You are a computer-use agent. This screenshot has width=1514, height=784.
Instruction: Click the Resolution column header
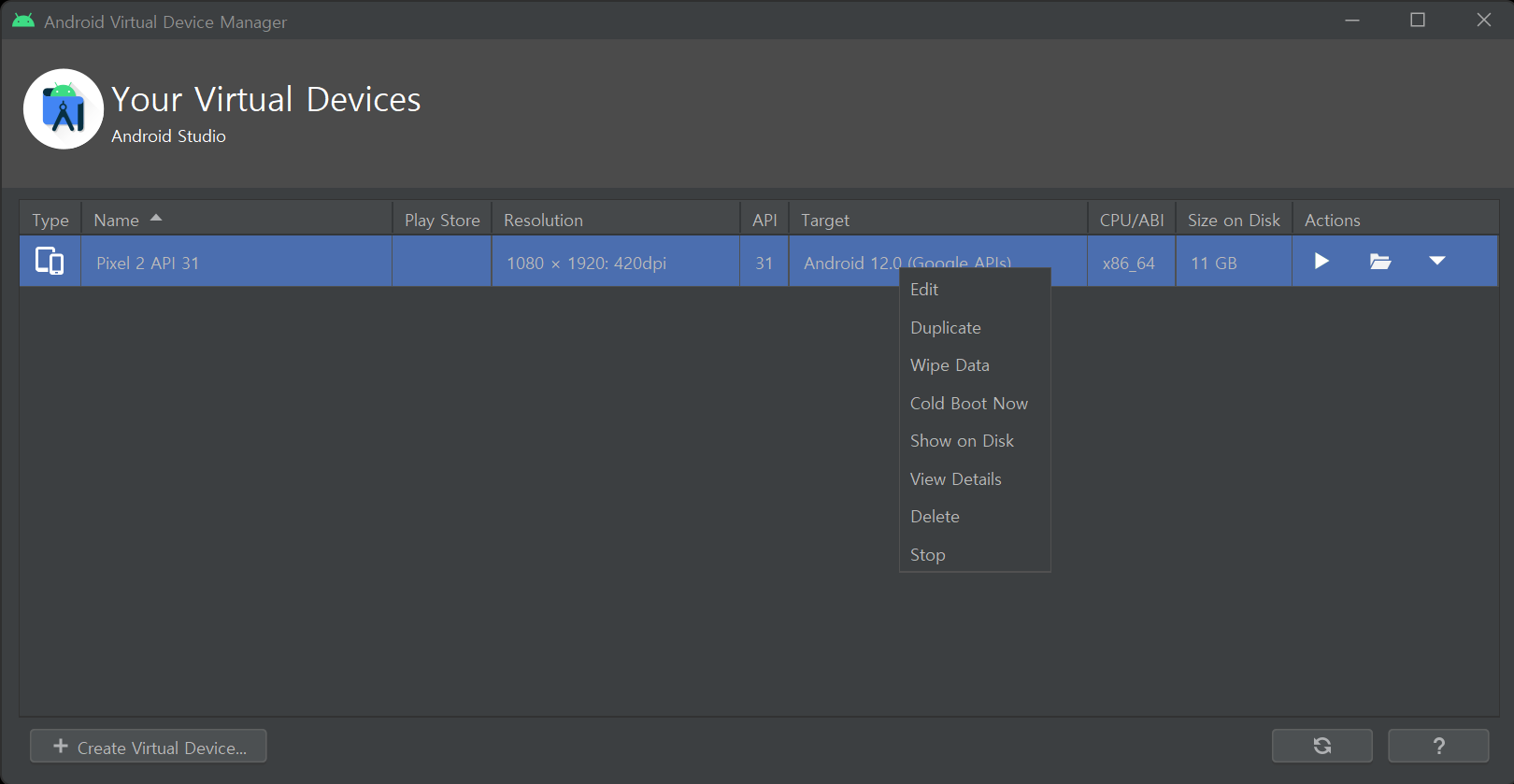click(616, 220)
